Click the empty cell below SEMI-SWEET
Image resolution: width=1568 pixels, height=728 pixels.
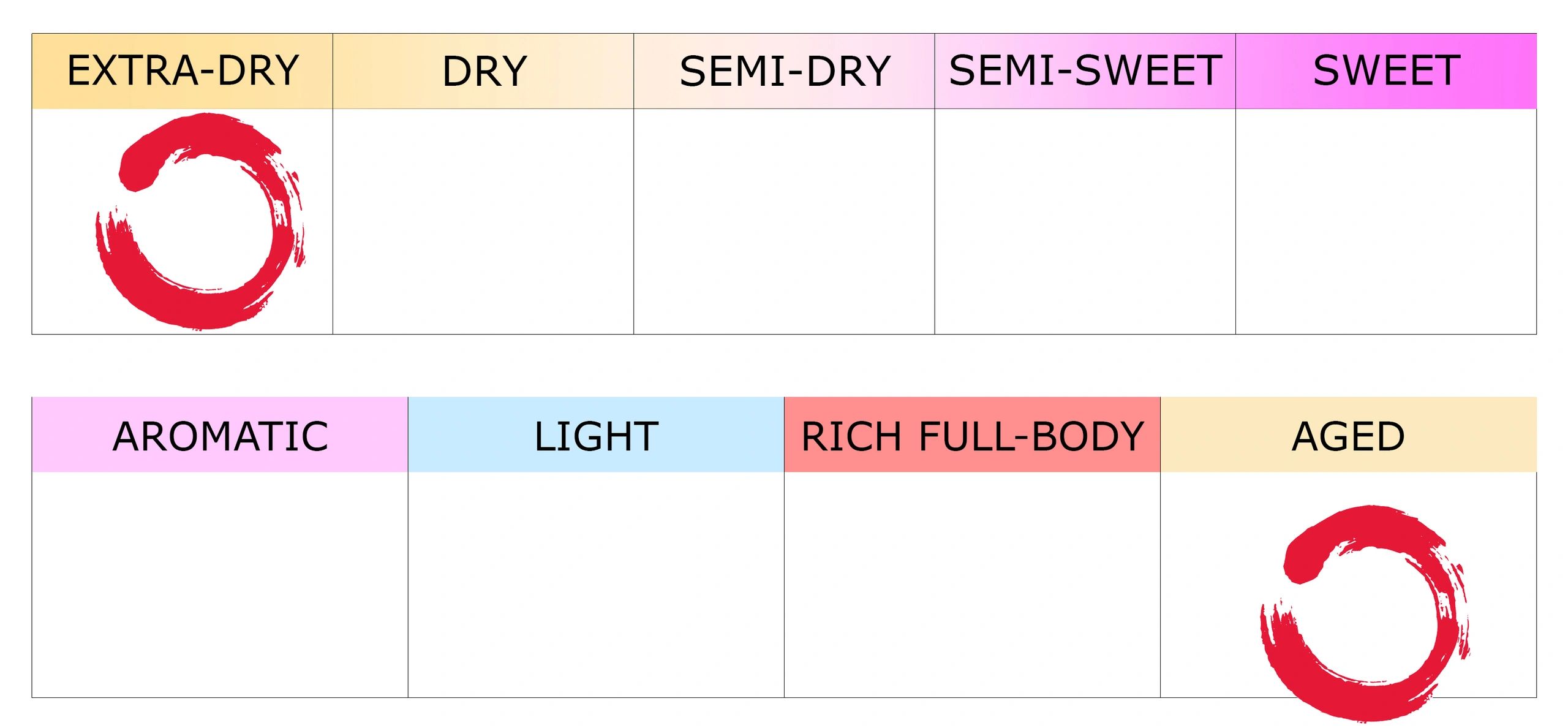[x=1085, y=221]
